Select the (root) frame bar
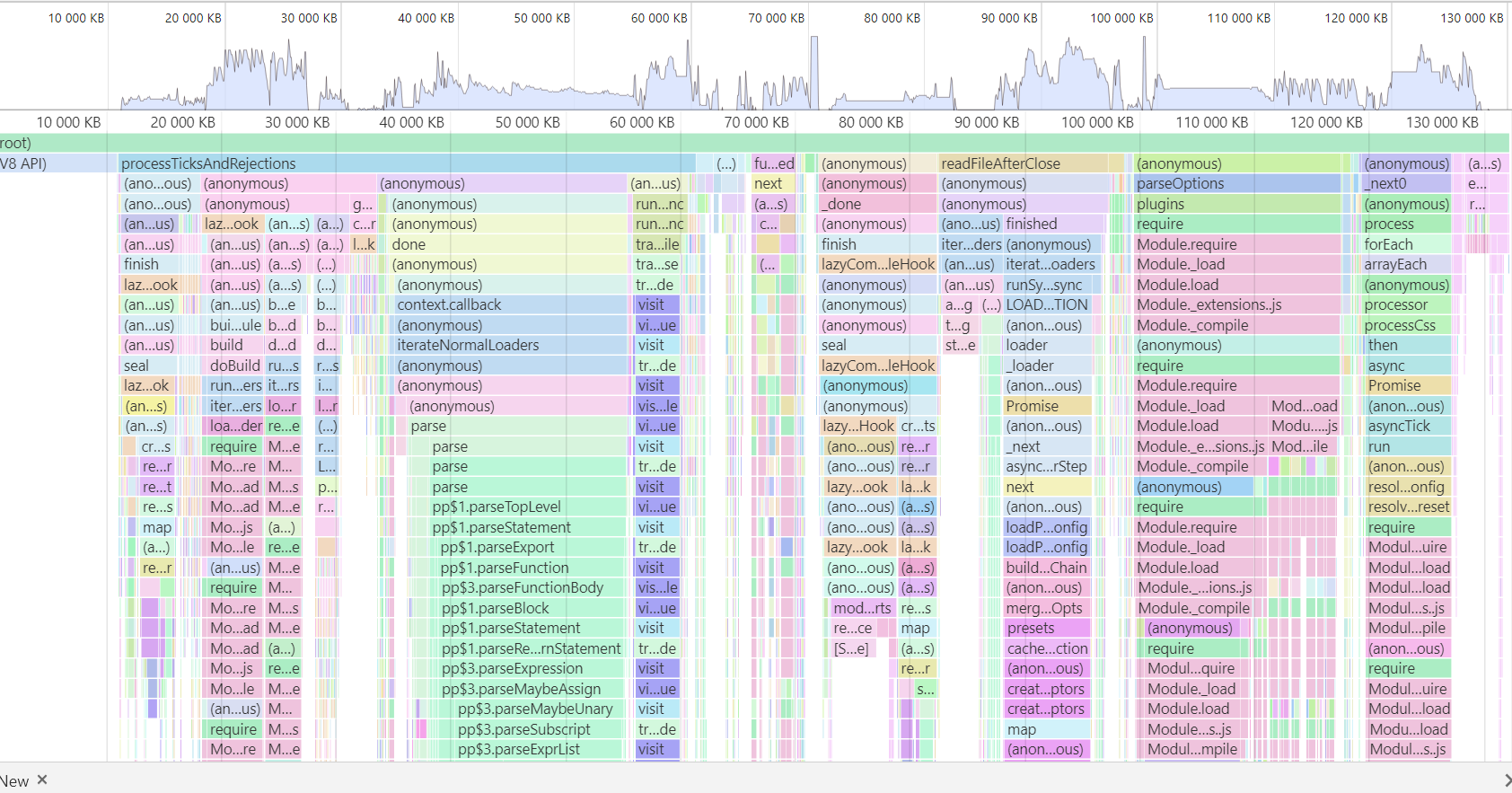Screen dimensions: 1512x793 754,143
